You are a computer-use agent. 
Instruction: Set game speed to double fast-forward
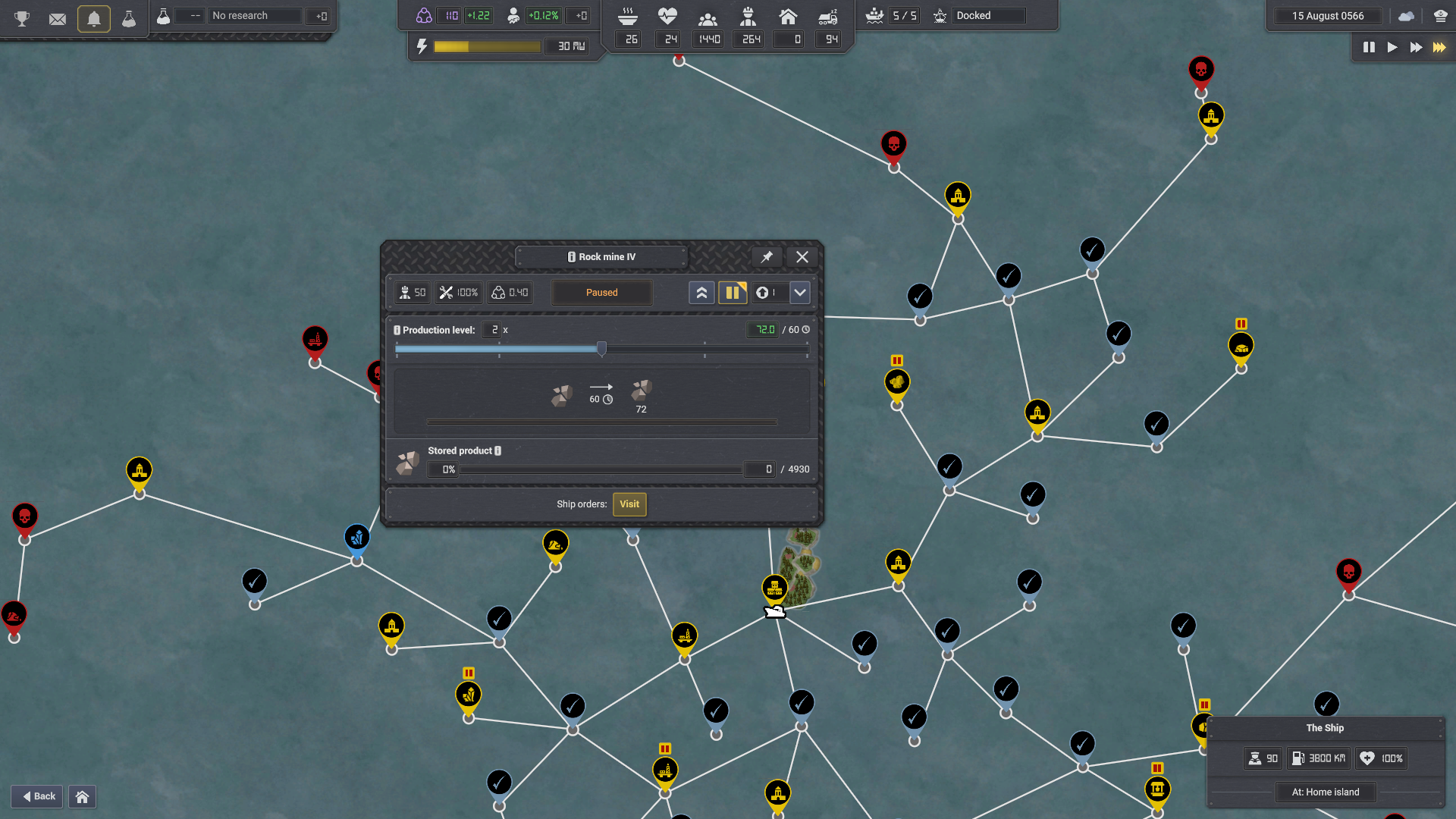[1416, 47]
